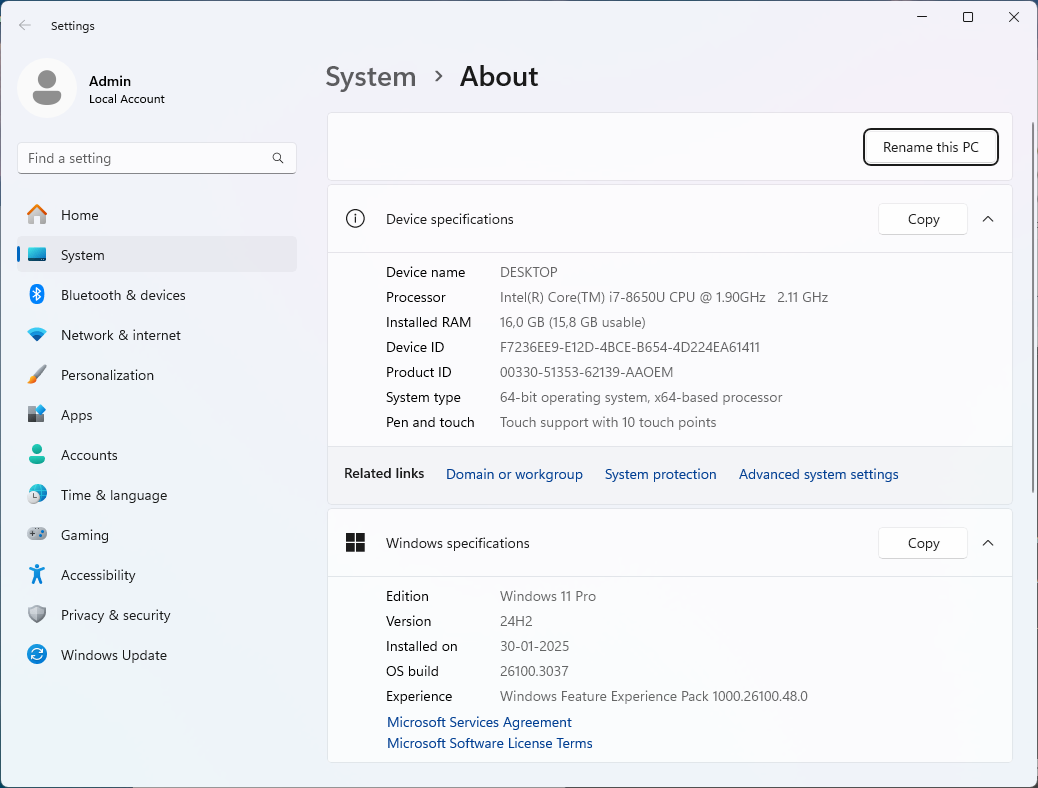Collapse the Windows specifications section
This screenshot has height=788, width=1038.
tap(988, 543)
